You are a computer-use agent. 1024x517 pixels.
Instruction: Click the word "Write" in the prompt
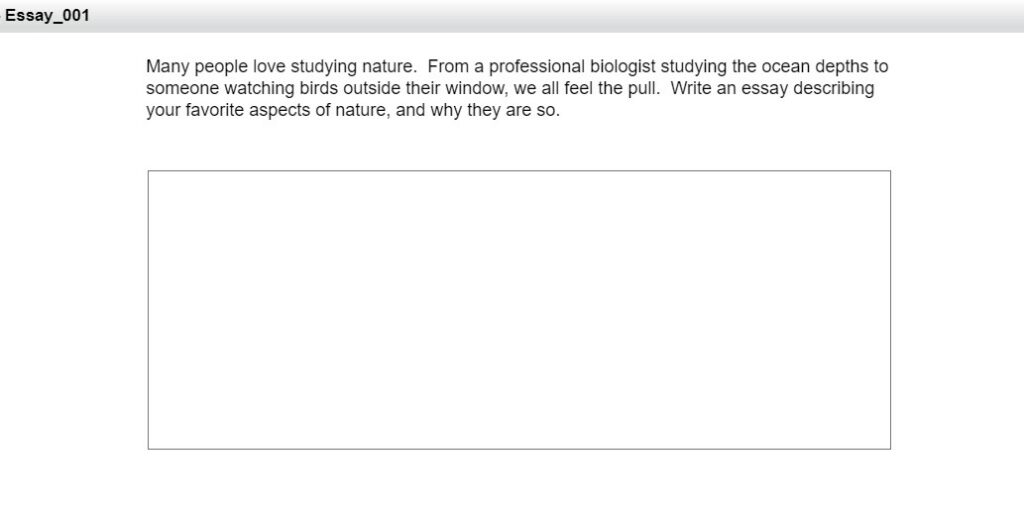tap(691, 88)
